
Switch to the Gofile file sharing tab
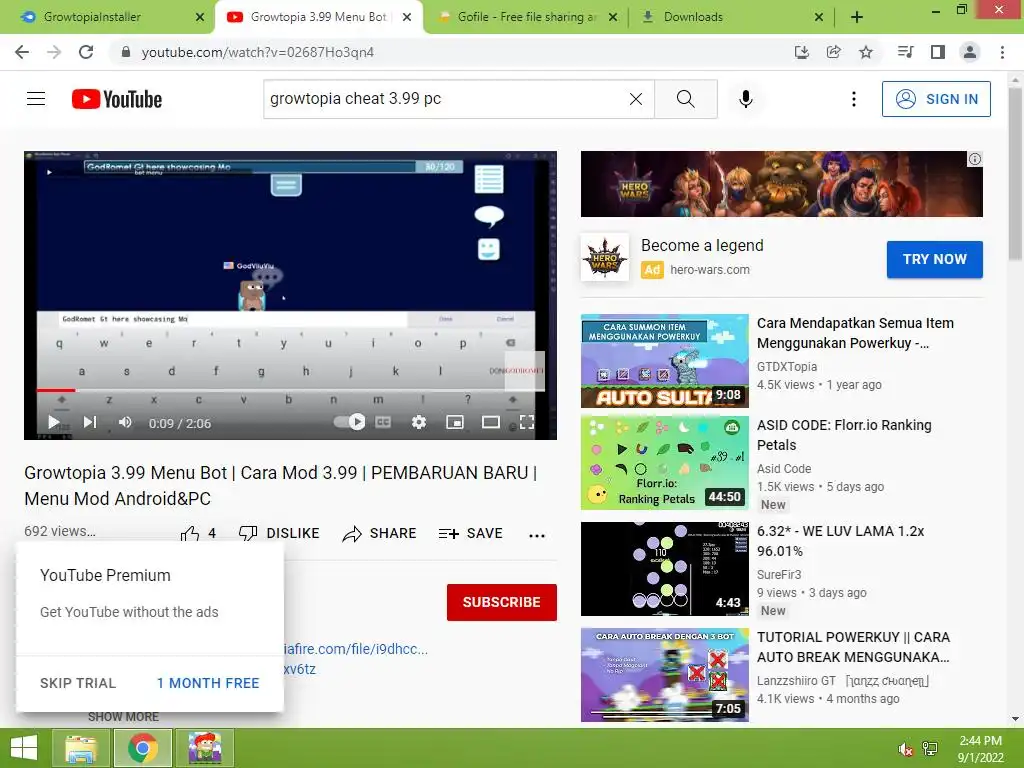[526, 17]
